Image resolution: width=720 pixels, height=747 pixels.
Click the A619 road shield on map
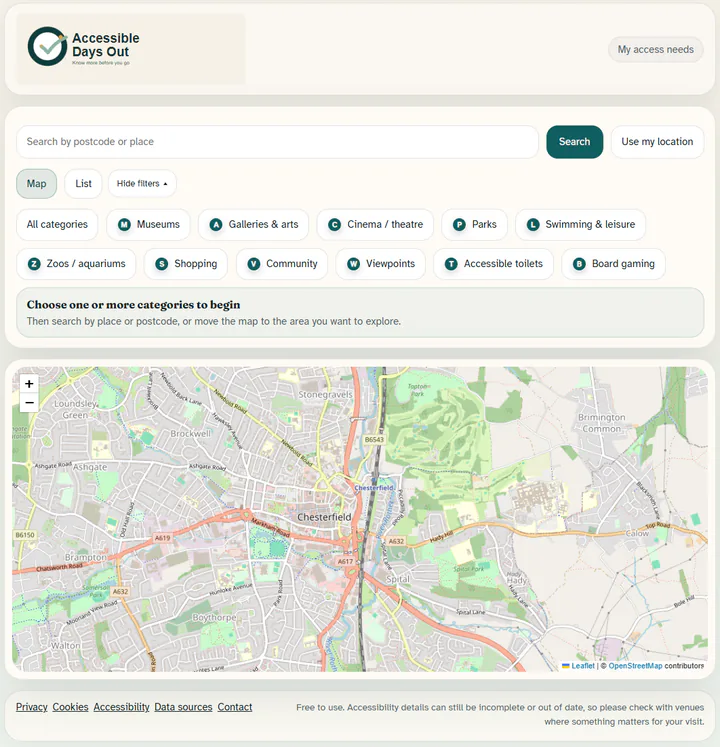tap(162, 538)
